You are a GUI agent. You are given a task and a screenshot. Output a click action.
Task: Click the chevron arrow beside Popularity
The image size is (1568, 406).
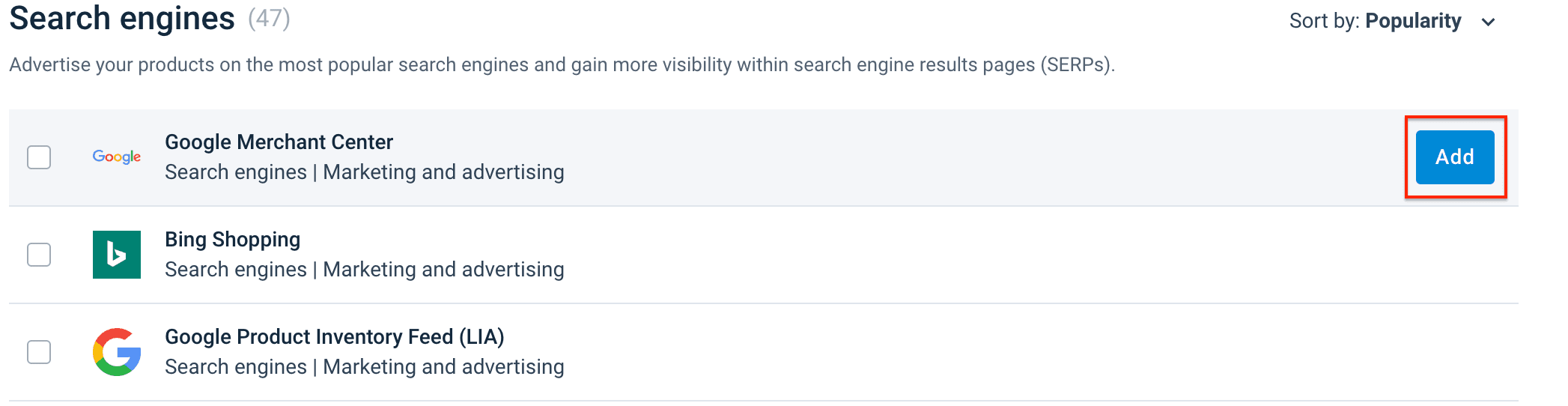pos(1489,22)
